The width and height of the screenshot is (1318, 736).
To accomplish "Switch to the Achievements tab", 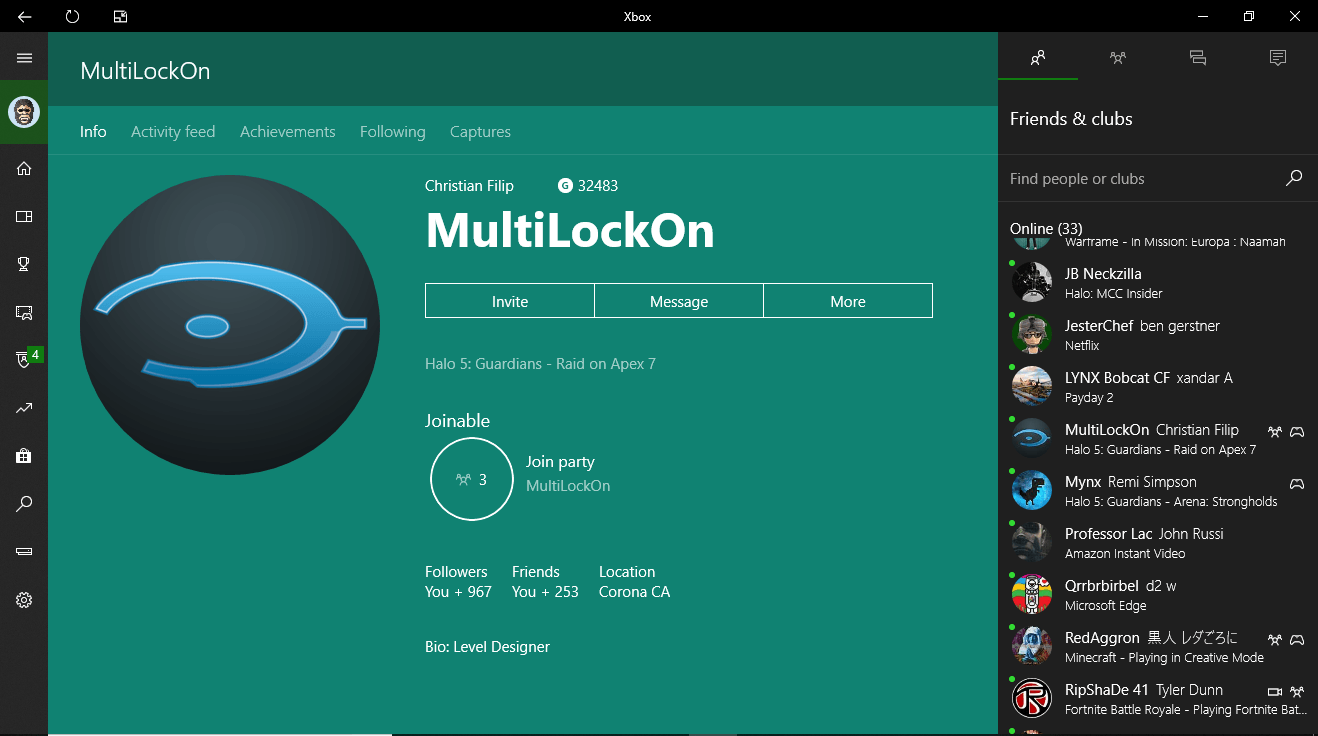I will pos(287,132).
